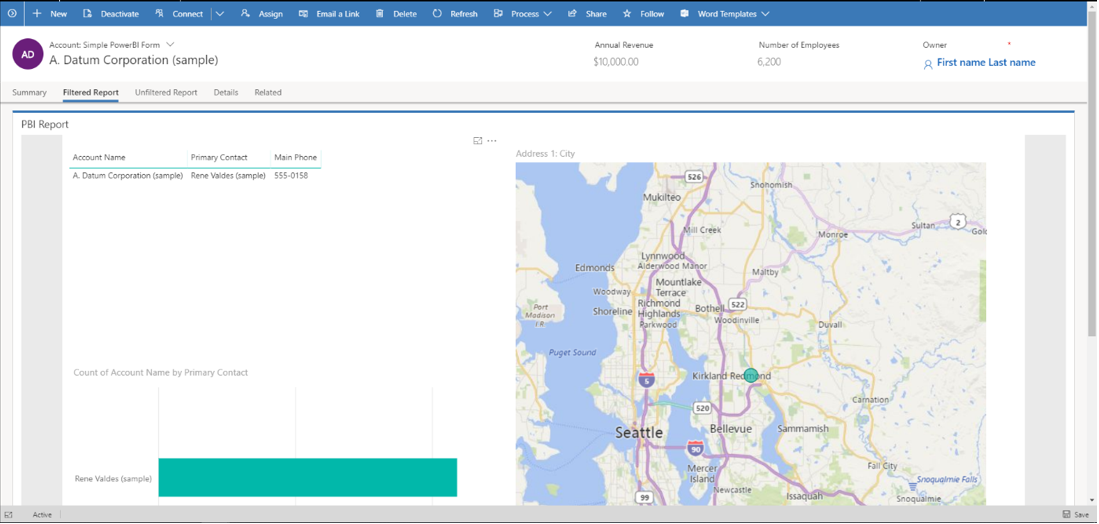Click the Save disk icon in status bar
Image resolution: width=1099 pixels, height=524 pixels.
coord(1066,514)
